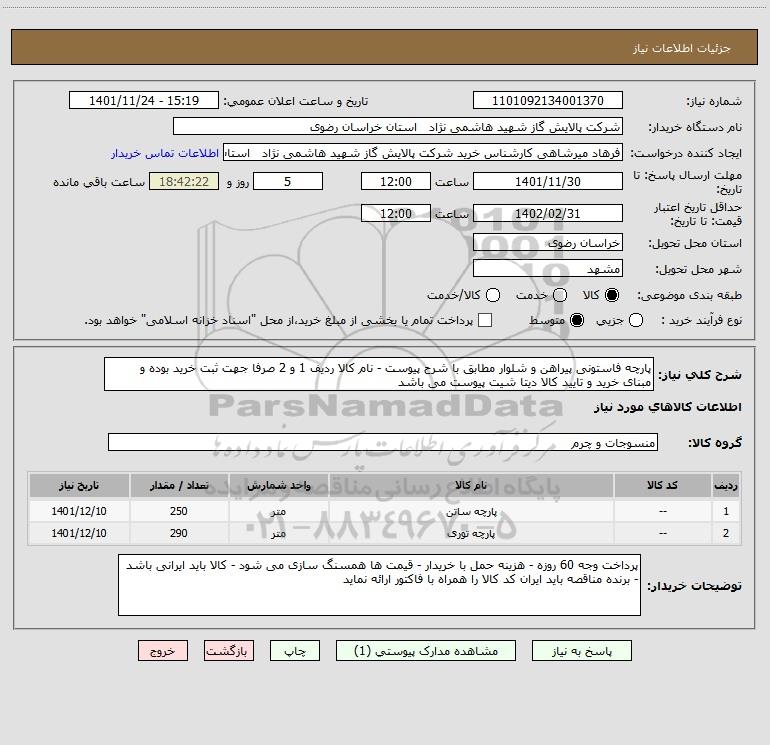Click the توضیحات خریدار text area
Image resolution: width=770 pixels, height=745 pixels.
[379, 585]
